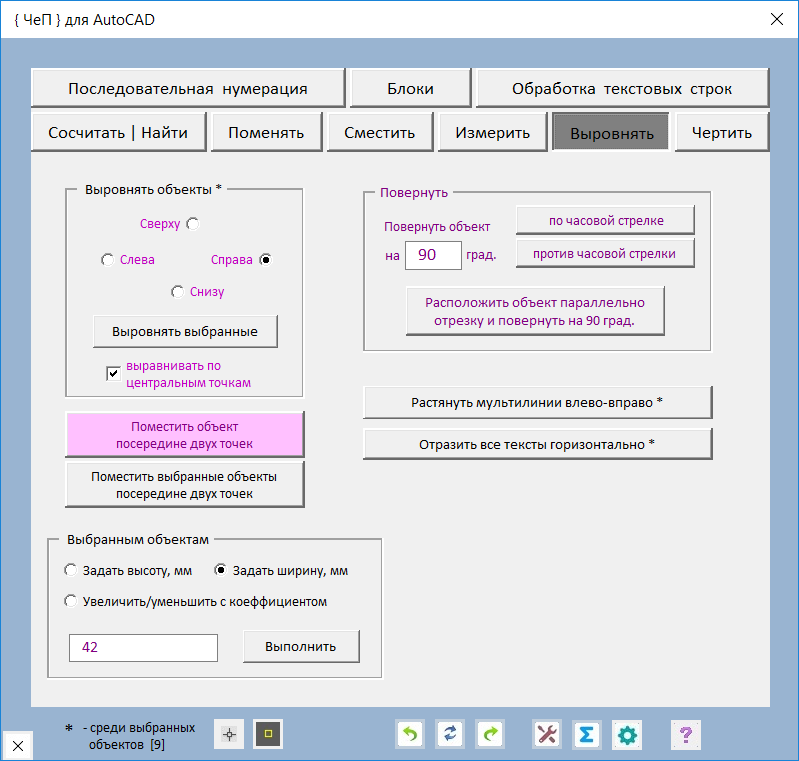The image size is (799, 761).
Task: Select the 'Сверху' alignment radio button
Action: (192, 224)
